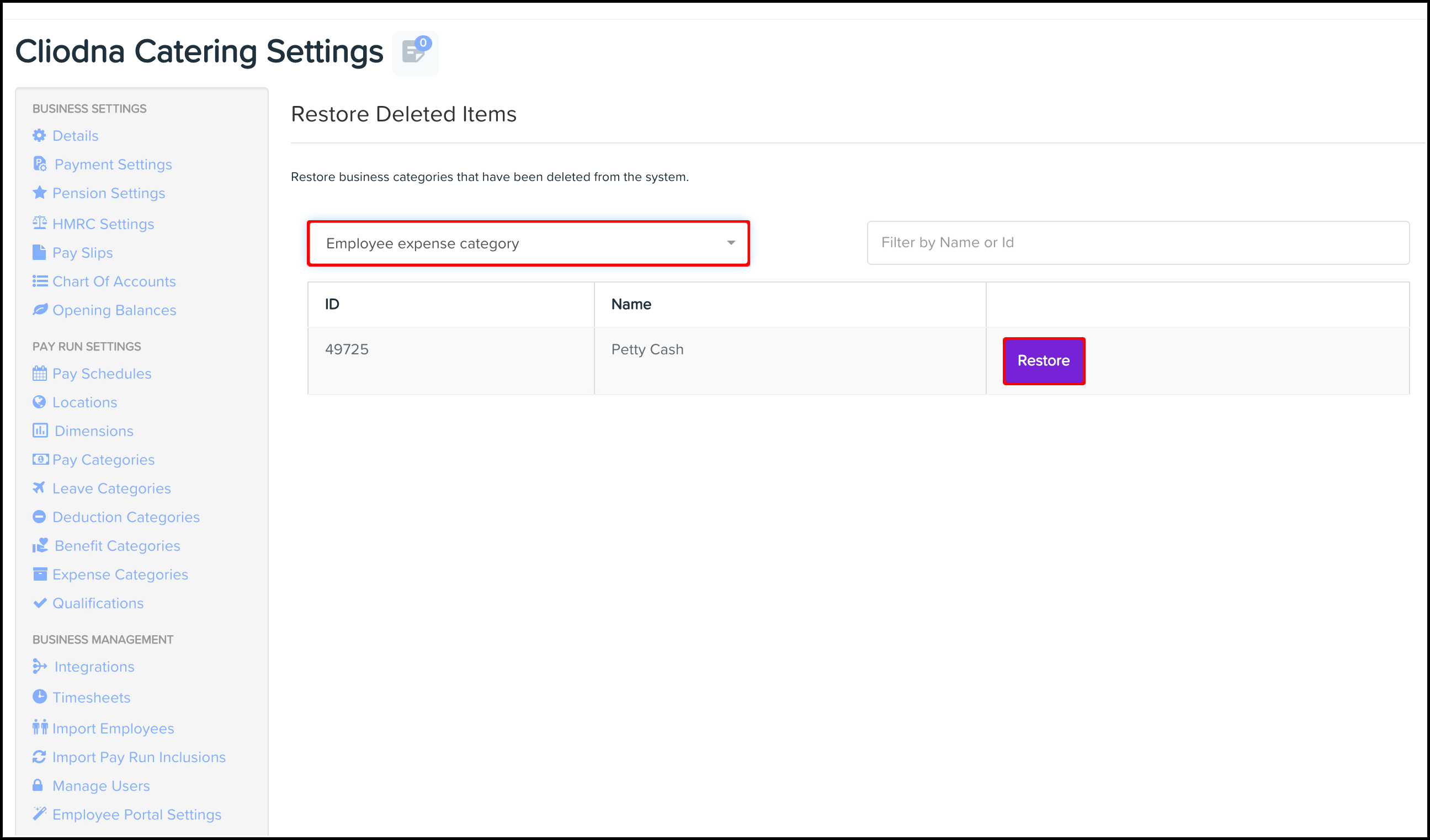Screen dimensions: 1430x840
Task: Click the dropdown arrow in the category selector
Action: pos(731,243)
